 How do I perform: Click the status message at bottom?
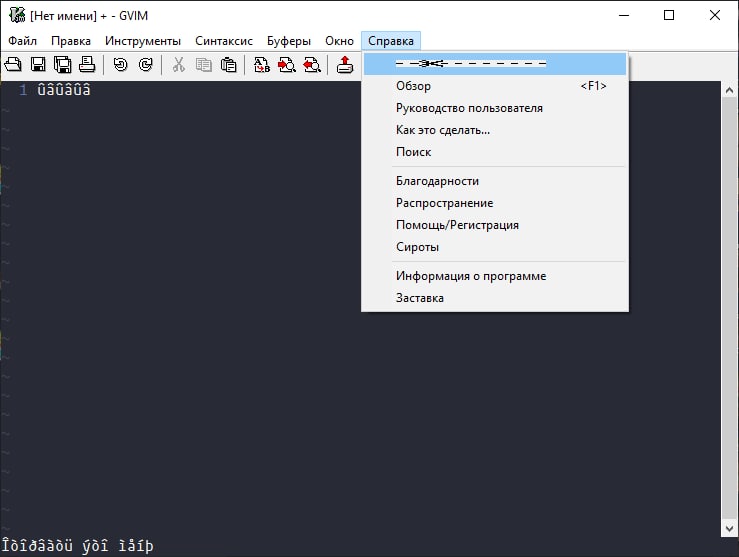pyautogui.click(x=78, y=546)
